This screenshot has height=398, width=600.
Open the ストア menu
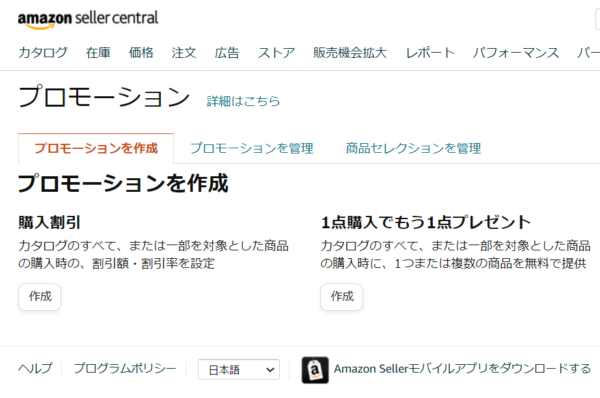pos(276,52)
